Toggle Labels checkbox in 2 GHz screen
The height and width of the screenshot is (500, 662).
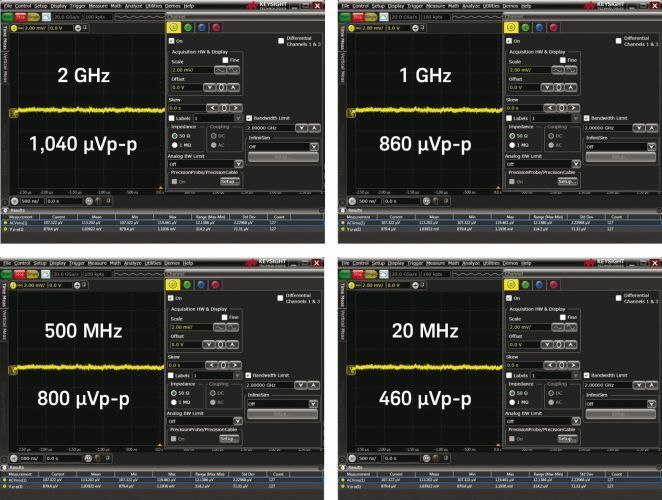171,118
